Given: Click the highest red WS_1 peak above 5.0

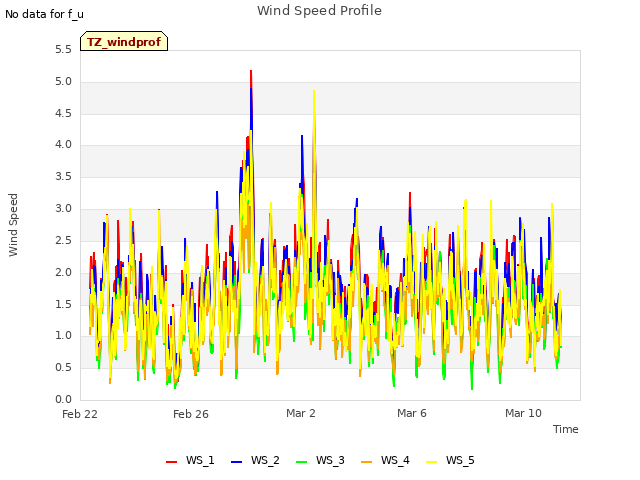Looking at the screenshot, I should click(251, 72).
